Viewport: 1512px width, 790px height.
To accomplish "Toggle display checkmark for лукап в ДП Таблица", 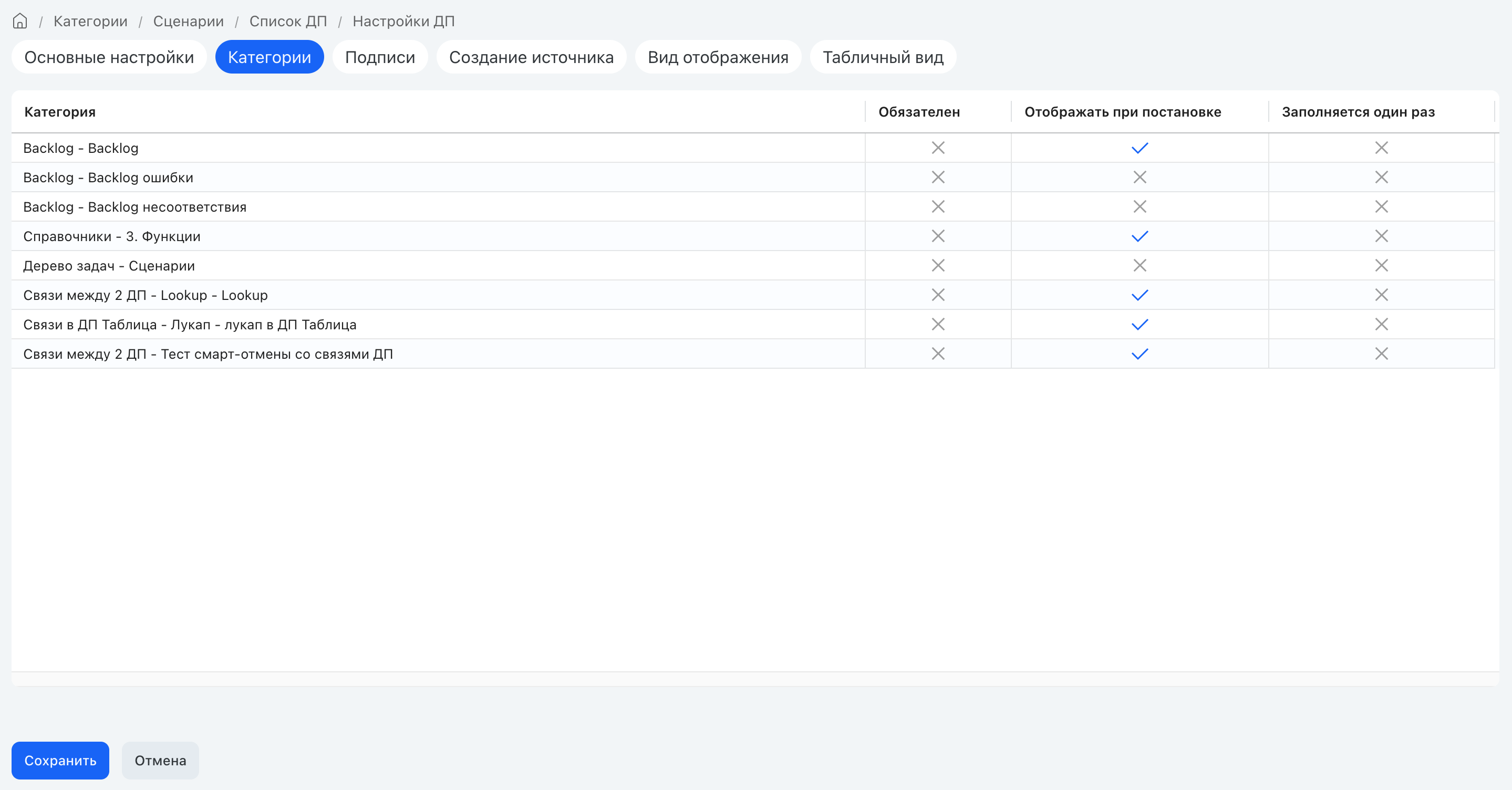I will point(1140,325).
